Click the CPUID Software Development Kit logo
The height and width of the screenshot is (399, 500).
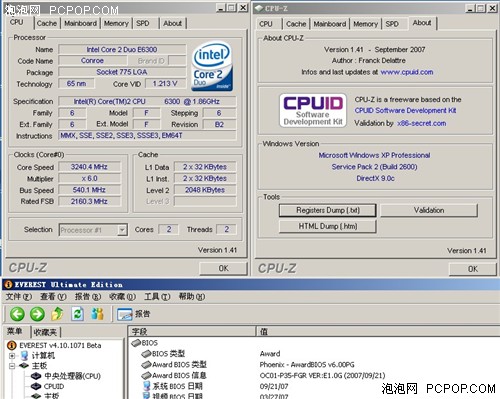[x=313, y=110]
